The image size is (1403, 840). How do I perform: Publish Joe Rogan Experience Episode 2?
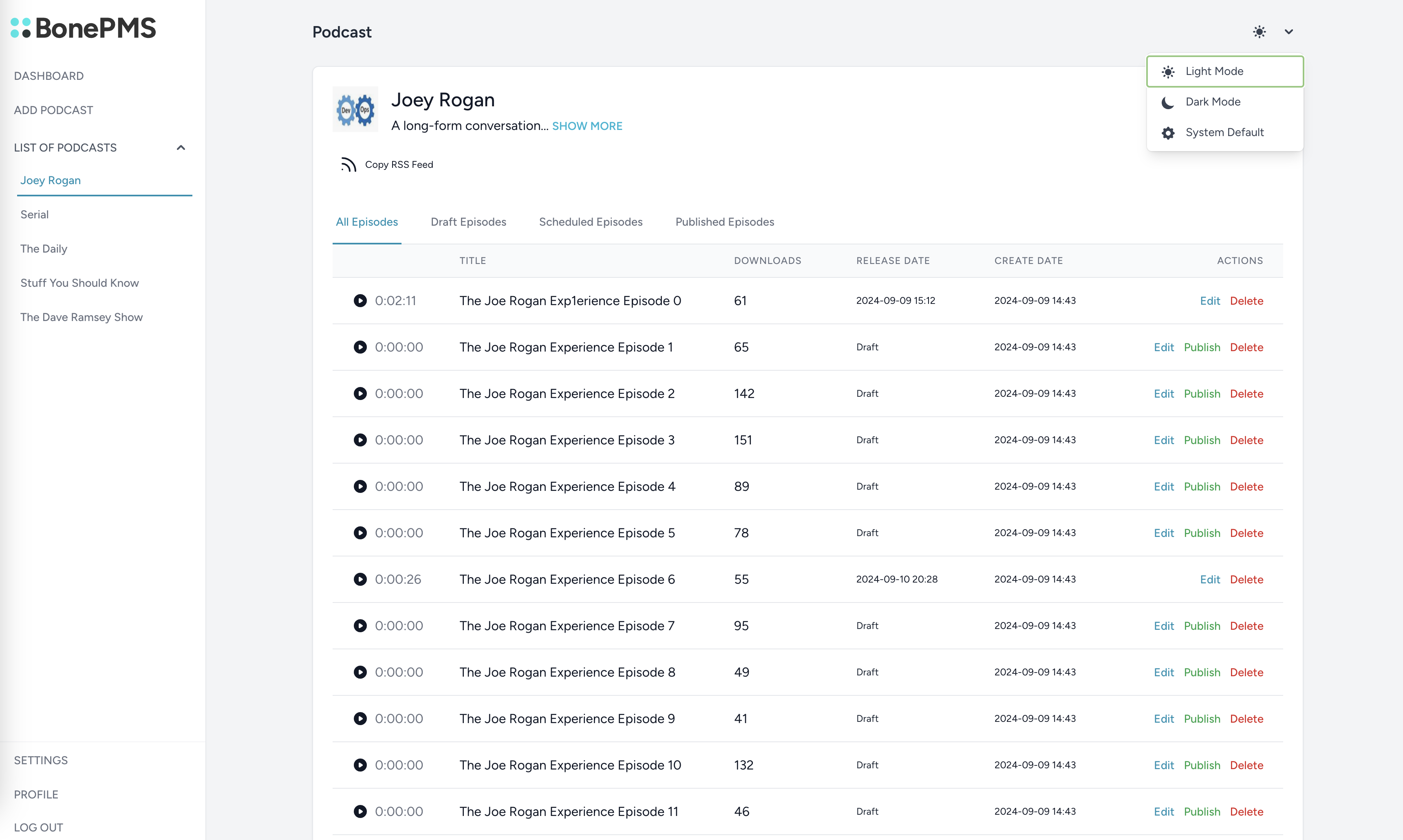point(1202,394)
